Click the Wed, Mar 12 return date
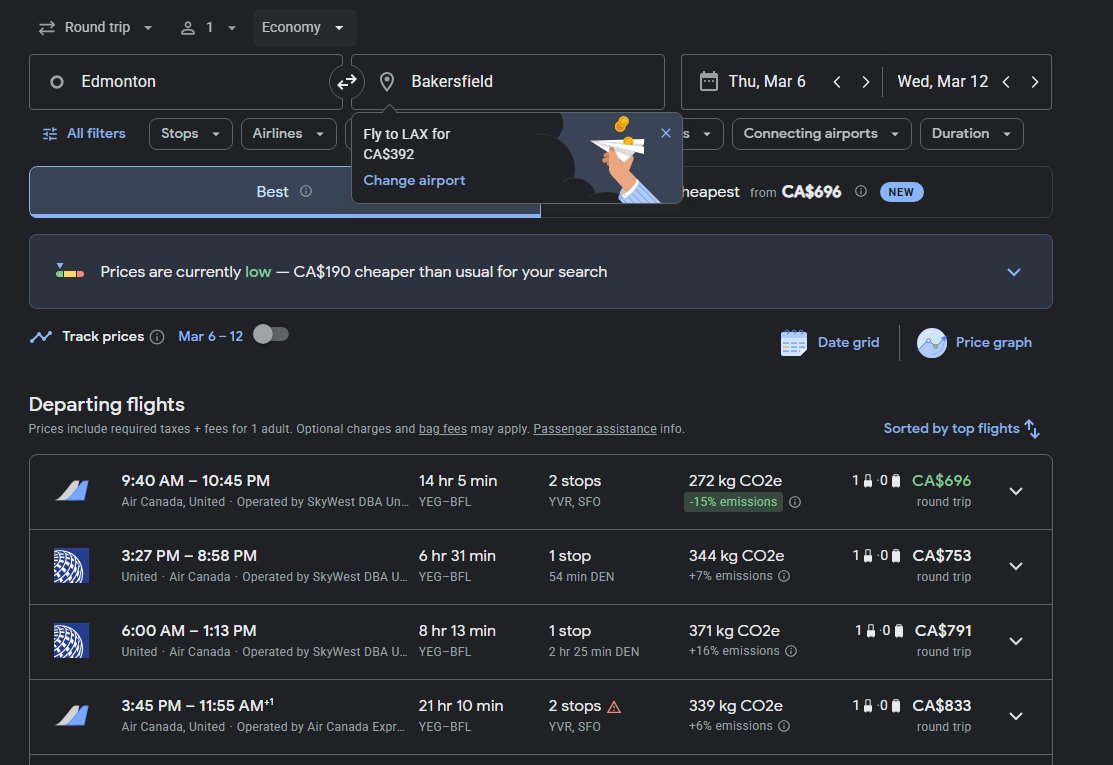 click(942, 82)
